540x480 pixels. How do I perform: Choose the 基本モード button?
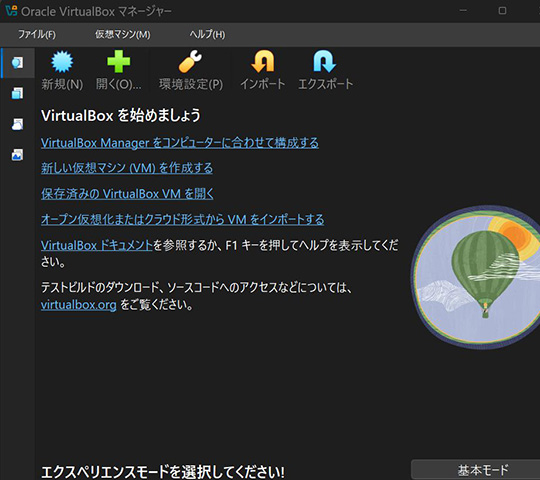tap(483, 470)
